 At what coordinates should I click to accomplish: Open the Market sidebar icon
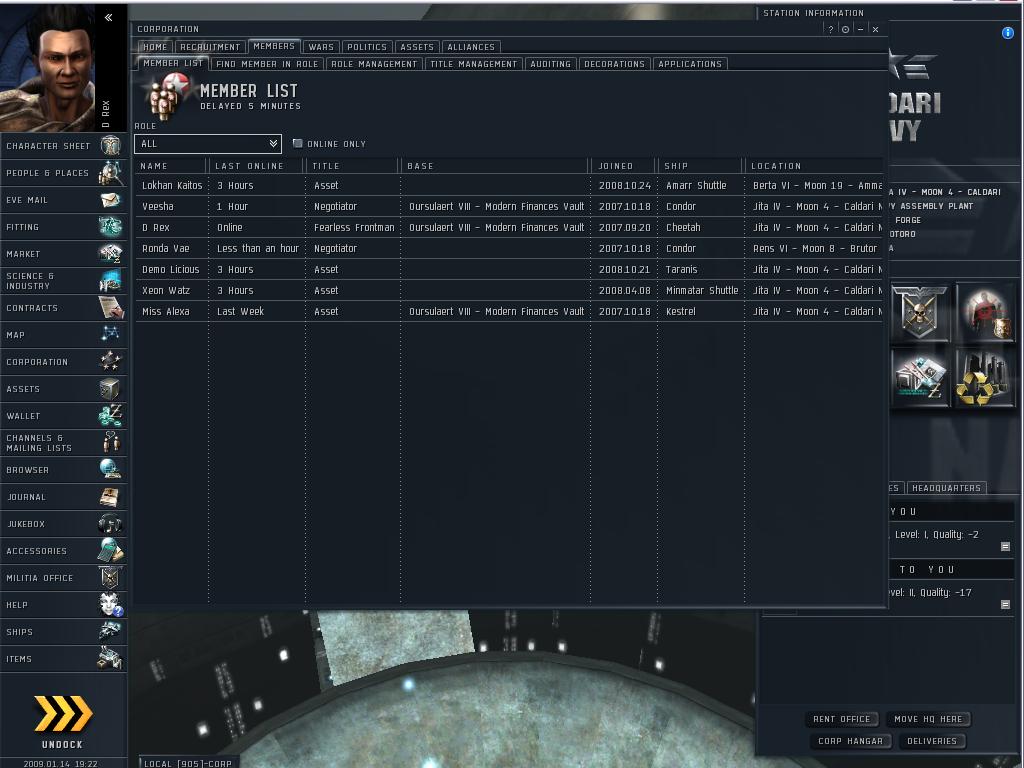(x=110, y=253)
